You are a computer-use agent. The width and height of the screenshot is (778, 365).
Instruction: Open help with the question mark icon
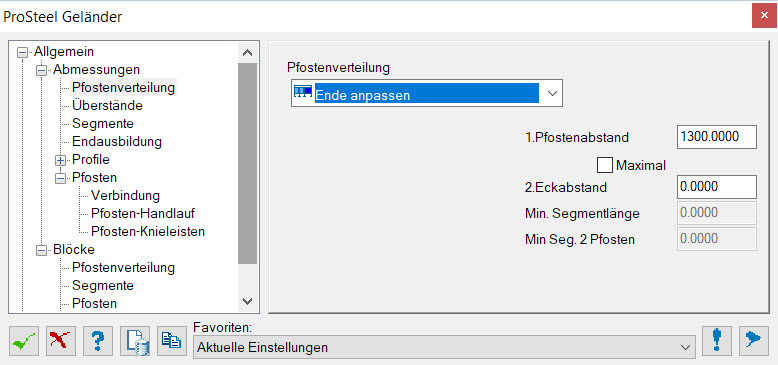point(98,341)
